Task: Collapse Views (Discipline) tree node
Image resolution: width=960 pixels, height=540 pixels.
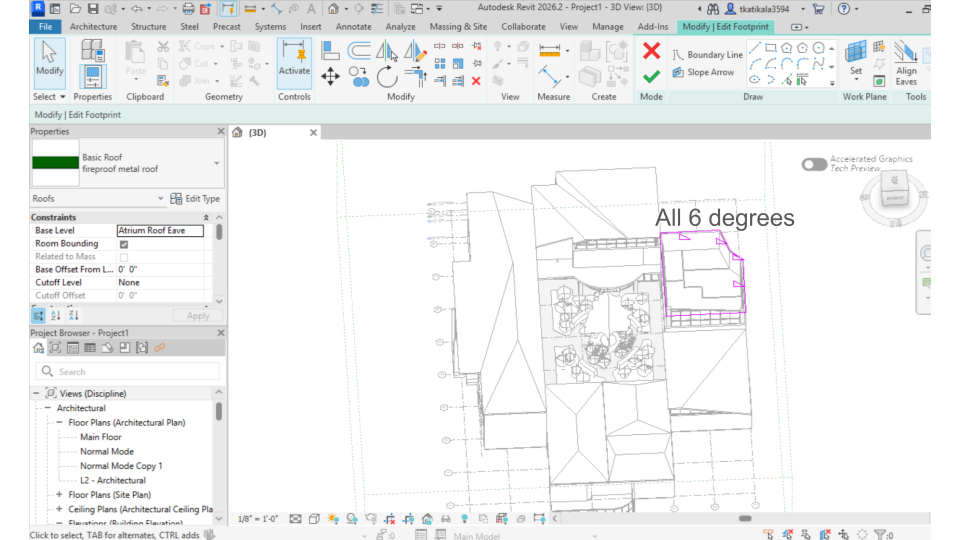Action: (x=36, y=394)
